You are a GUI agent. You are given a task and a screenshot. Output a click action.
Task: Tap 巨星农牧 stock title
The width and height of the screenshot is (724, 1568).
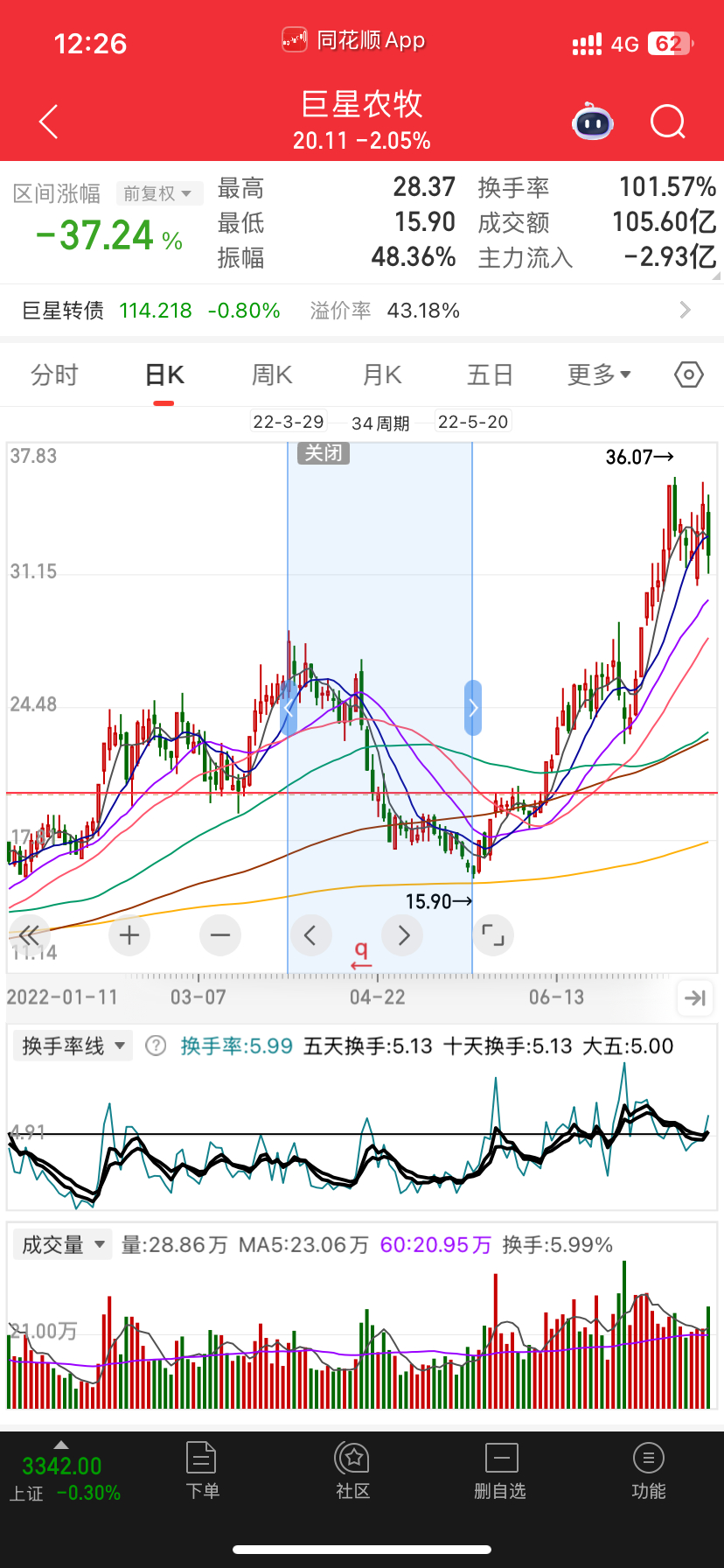pos(362,104)
